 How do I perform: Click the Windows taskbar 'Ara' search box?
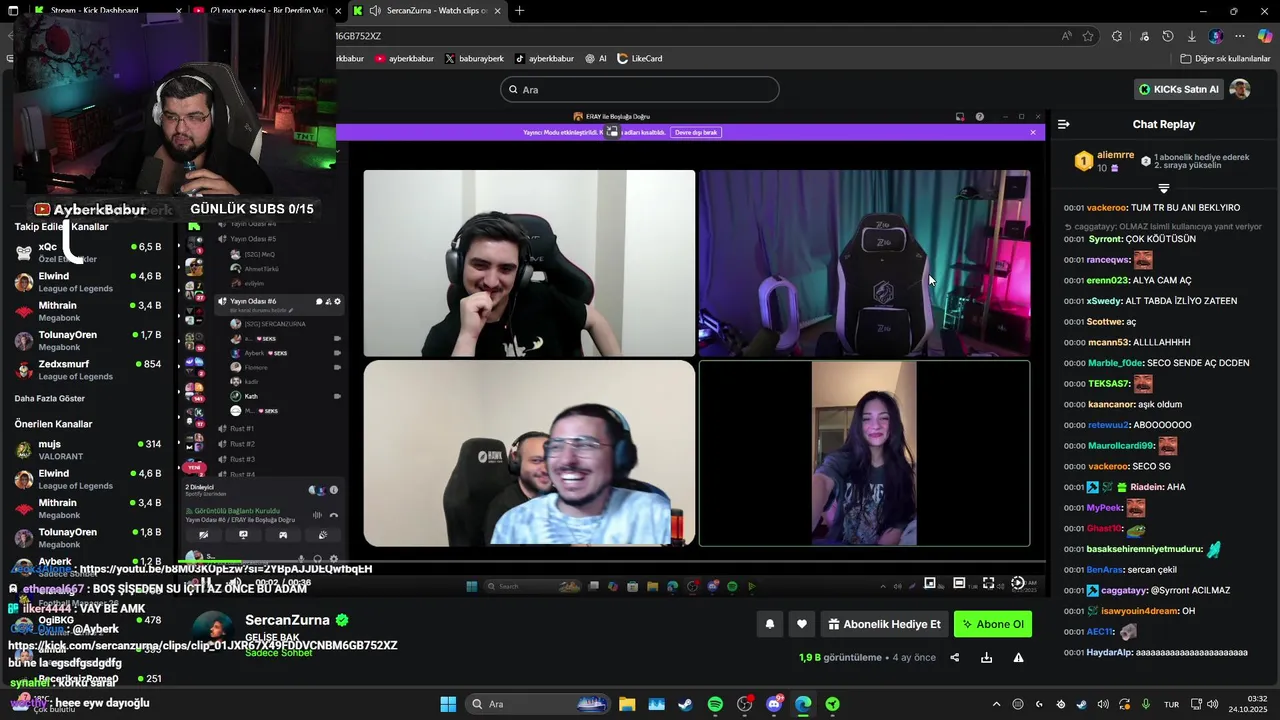pyautogui.click(x=538, y=704)
